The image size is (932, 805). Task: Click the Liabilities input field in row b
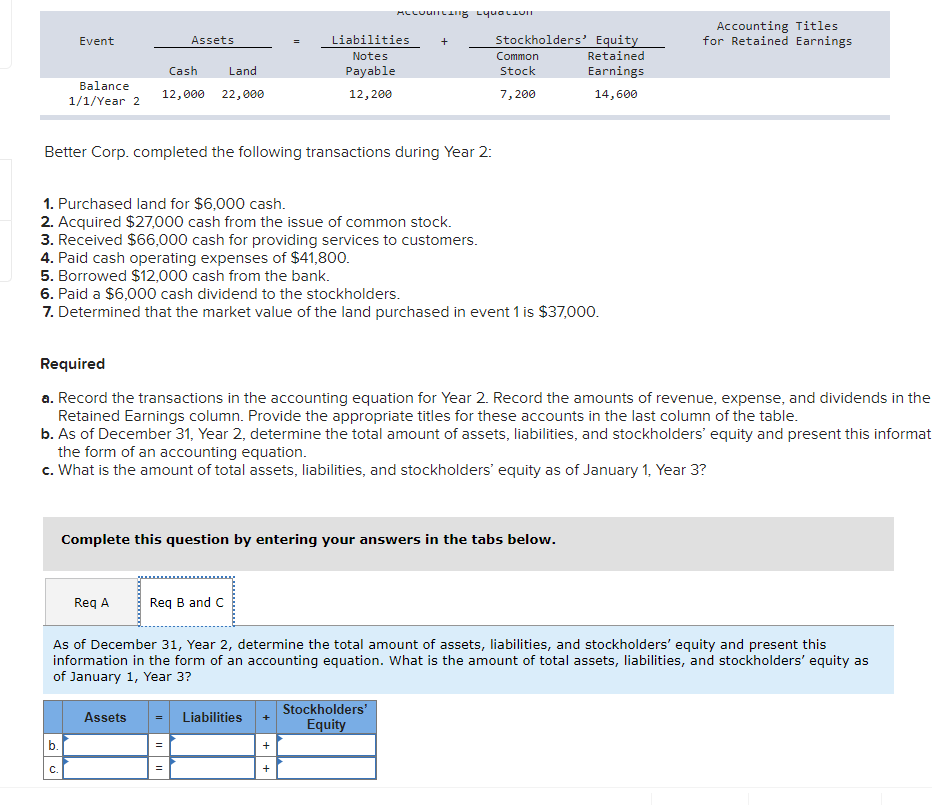tap(213, 744)
